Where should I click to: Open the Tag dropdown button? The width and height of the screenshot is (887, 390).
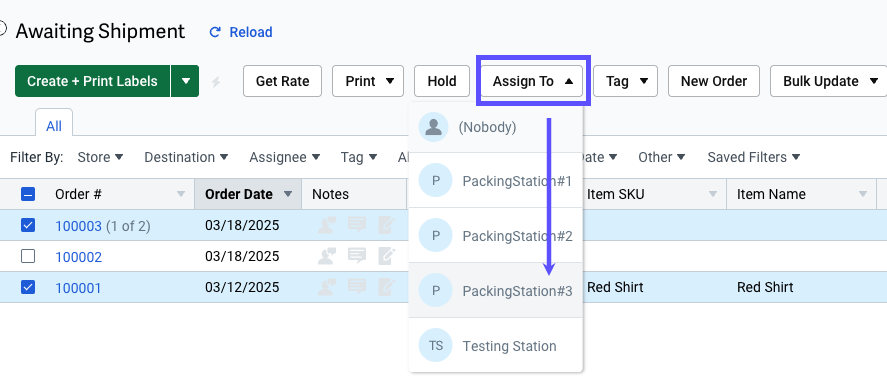point(625,81)
